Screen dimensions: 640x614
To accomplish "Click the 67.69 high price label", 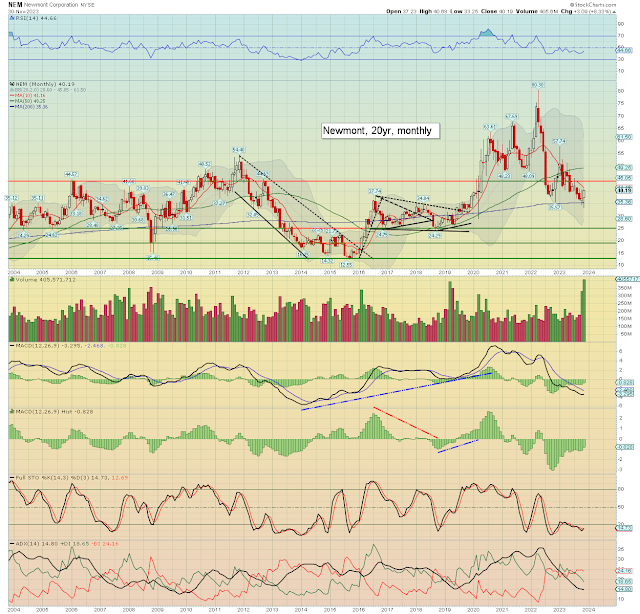I will point(512,116).
